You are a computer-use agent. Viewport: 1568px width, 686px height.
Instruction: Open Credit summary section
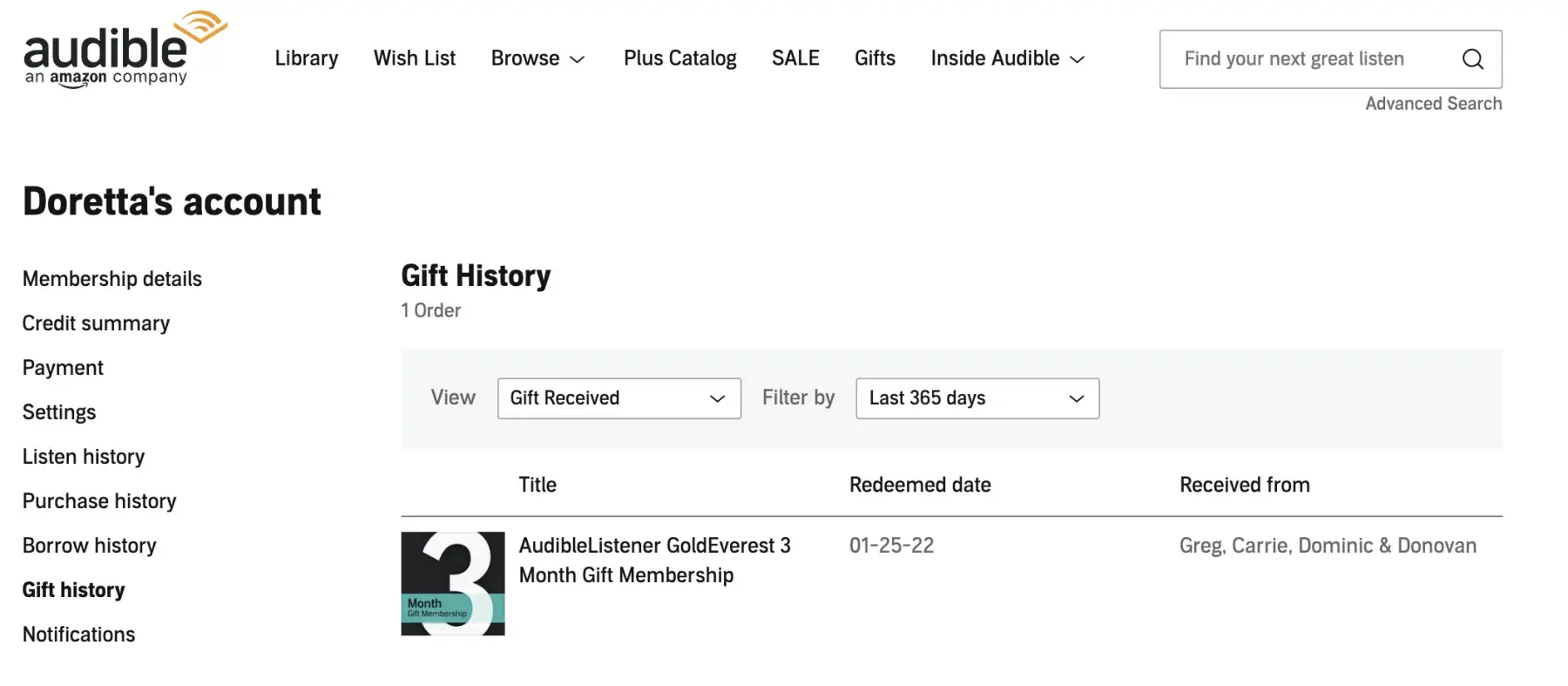[96, 323]
